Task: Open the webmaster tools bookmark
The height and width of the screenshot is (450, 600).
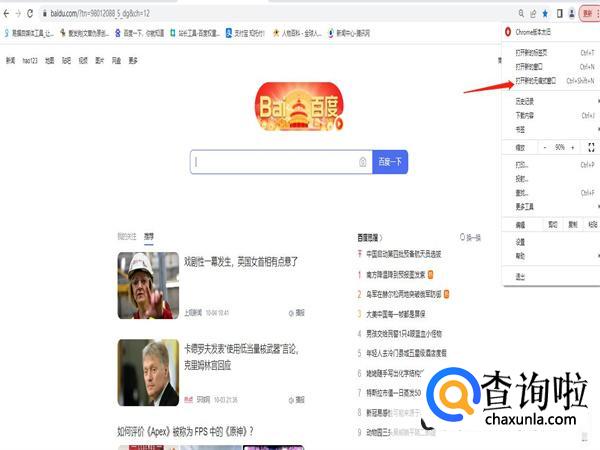Action: pos(195,33)
